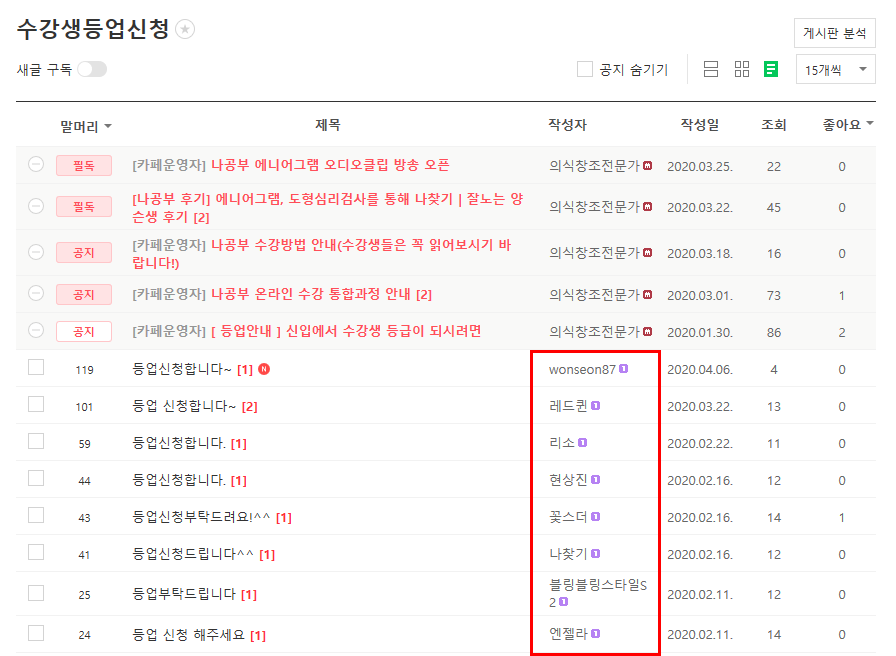896x656 pixels.
Task: Open post 등업 신청 해주세요
Action: (x=189, y=635)
